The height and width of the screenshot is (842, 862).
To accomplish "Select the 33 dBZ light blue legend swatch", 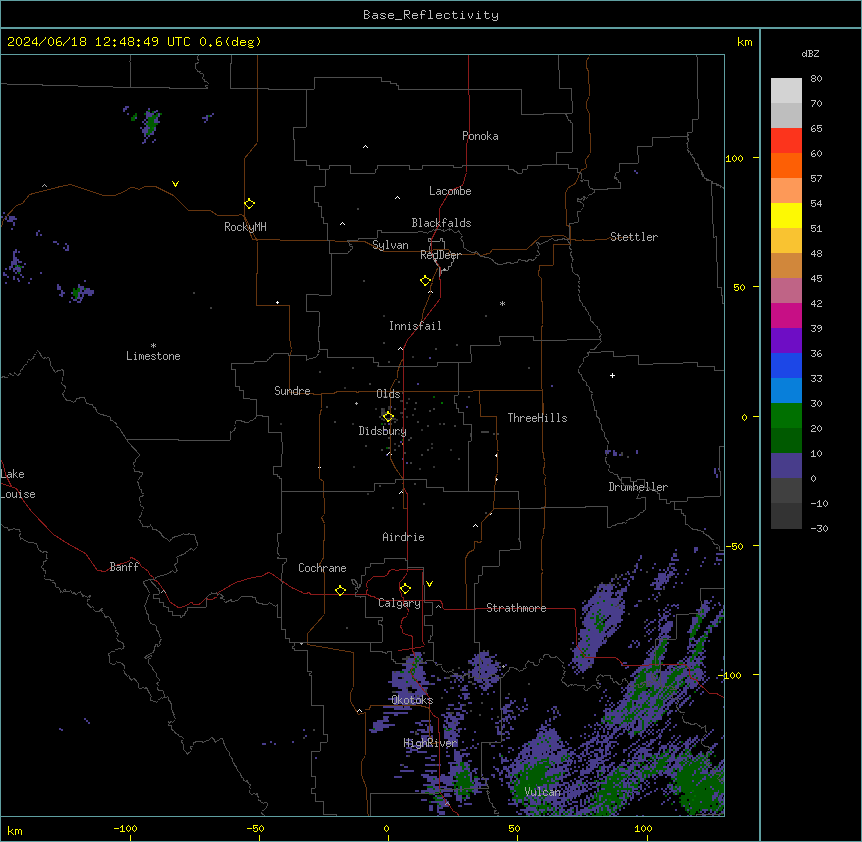I will coord(786,390).
